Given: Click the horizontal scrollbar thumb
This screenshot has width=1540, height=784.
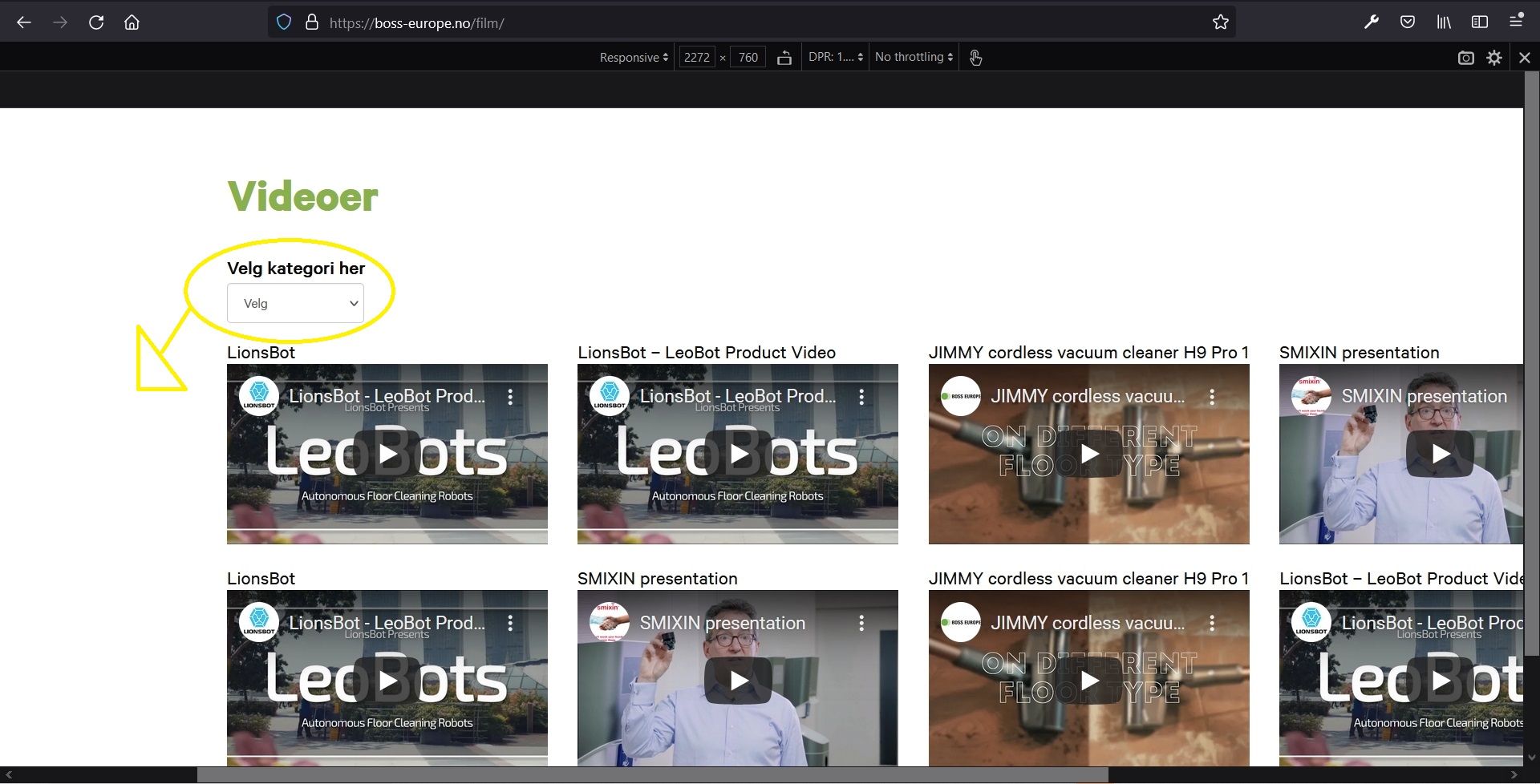Looking at the screenshot, I should point(653,775).
